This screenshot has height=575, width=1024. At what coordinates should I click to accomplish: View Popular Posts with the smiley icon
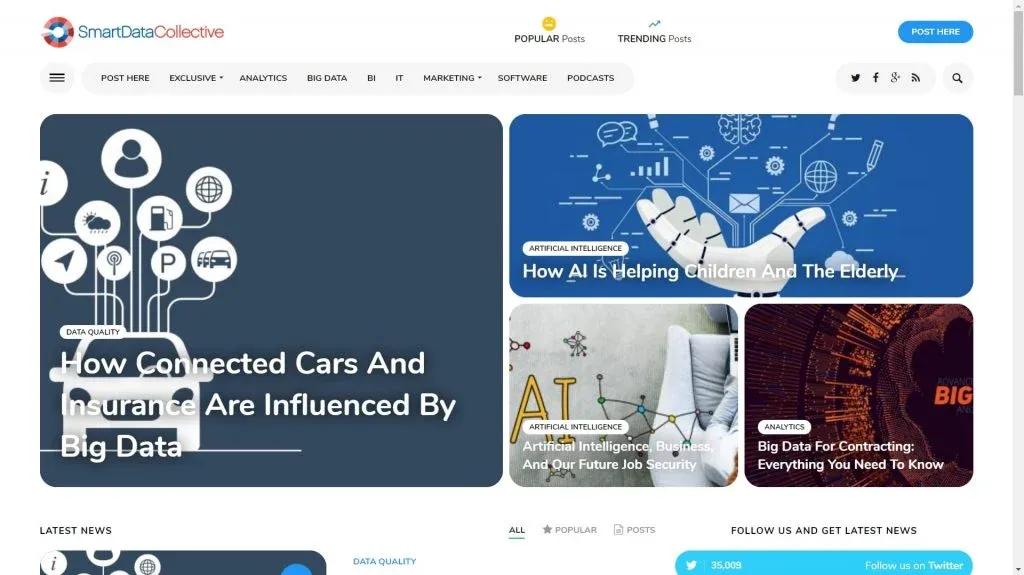pyautogui.click(x=549, y=31)
